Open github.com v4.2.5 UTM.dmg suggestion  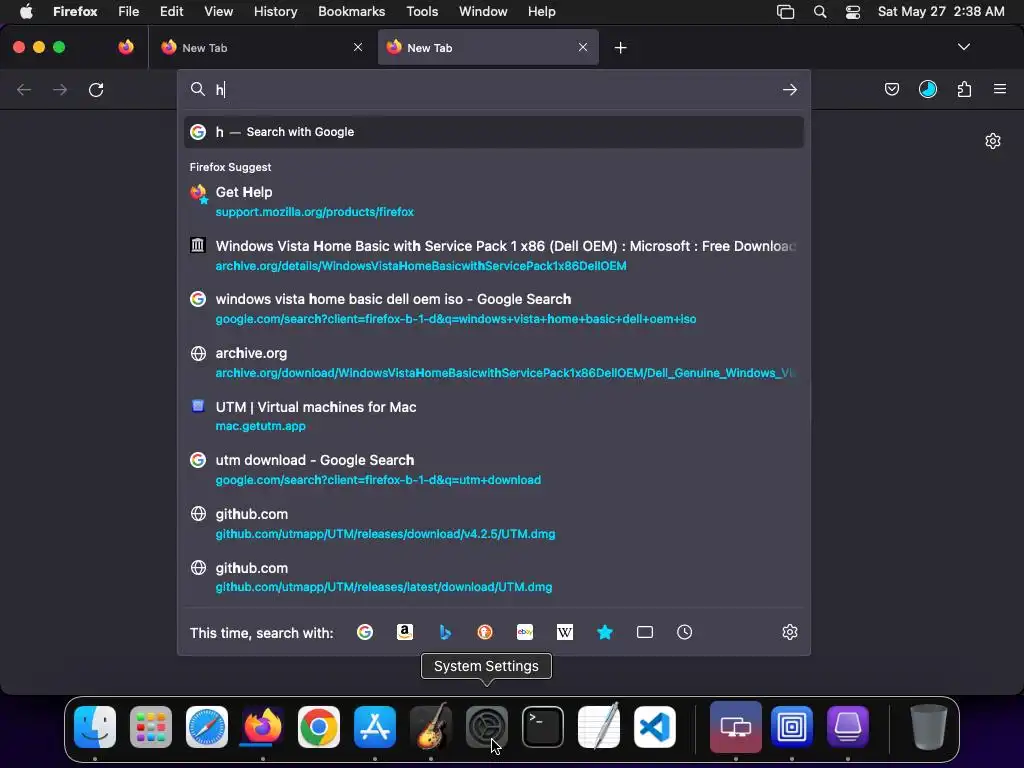coord(494,524)
